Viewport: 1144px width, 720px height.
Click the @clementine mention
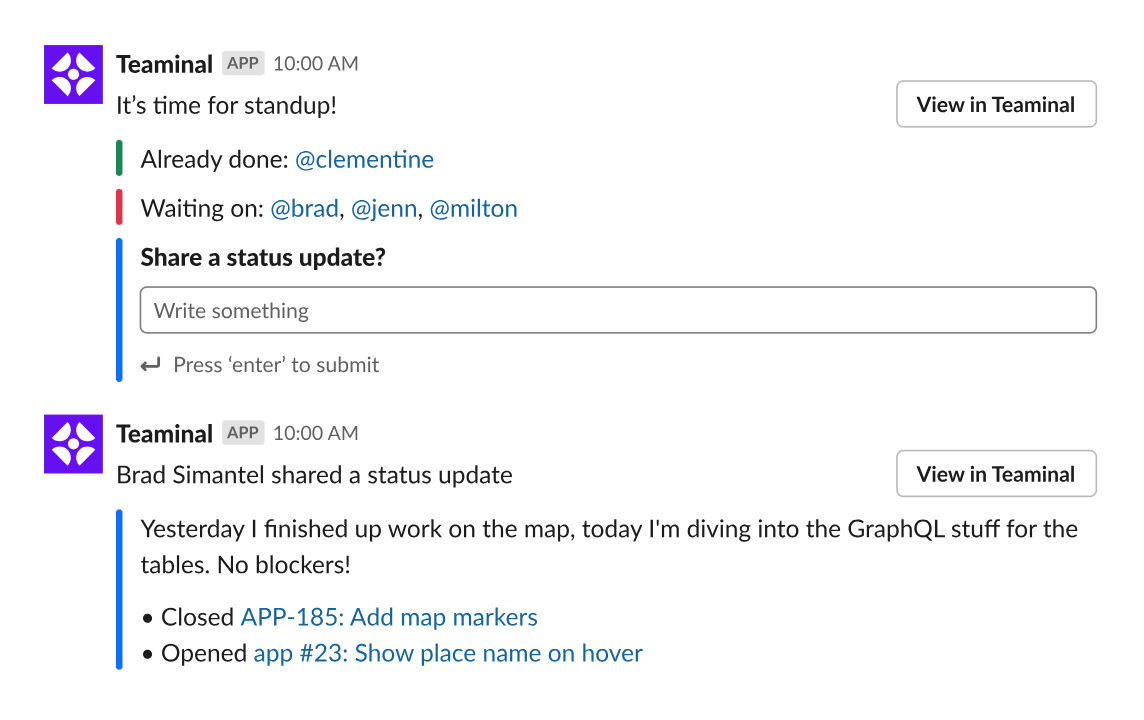pos(364,160)
